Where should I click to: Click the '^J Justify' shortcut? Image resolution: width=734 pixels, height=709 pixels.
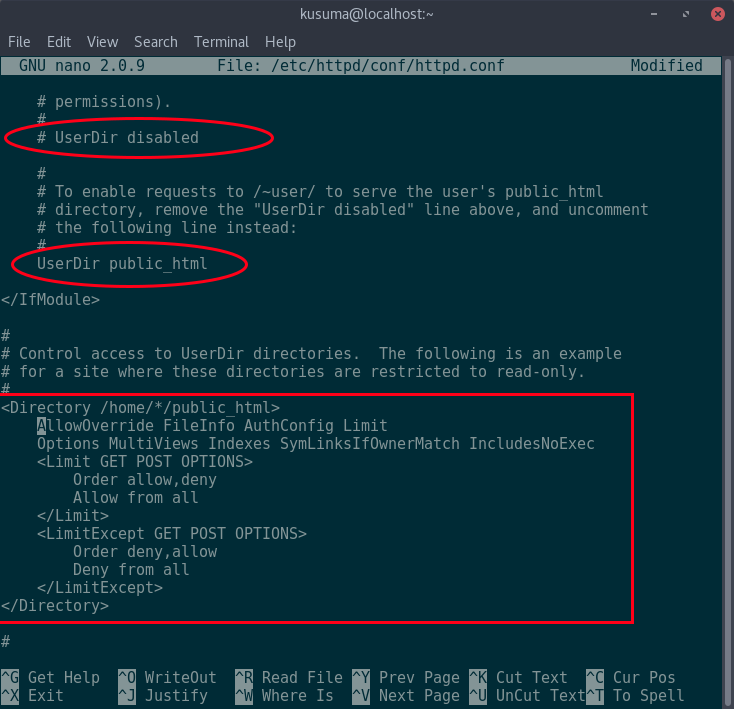click(163, 695)
